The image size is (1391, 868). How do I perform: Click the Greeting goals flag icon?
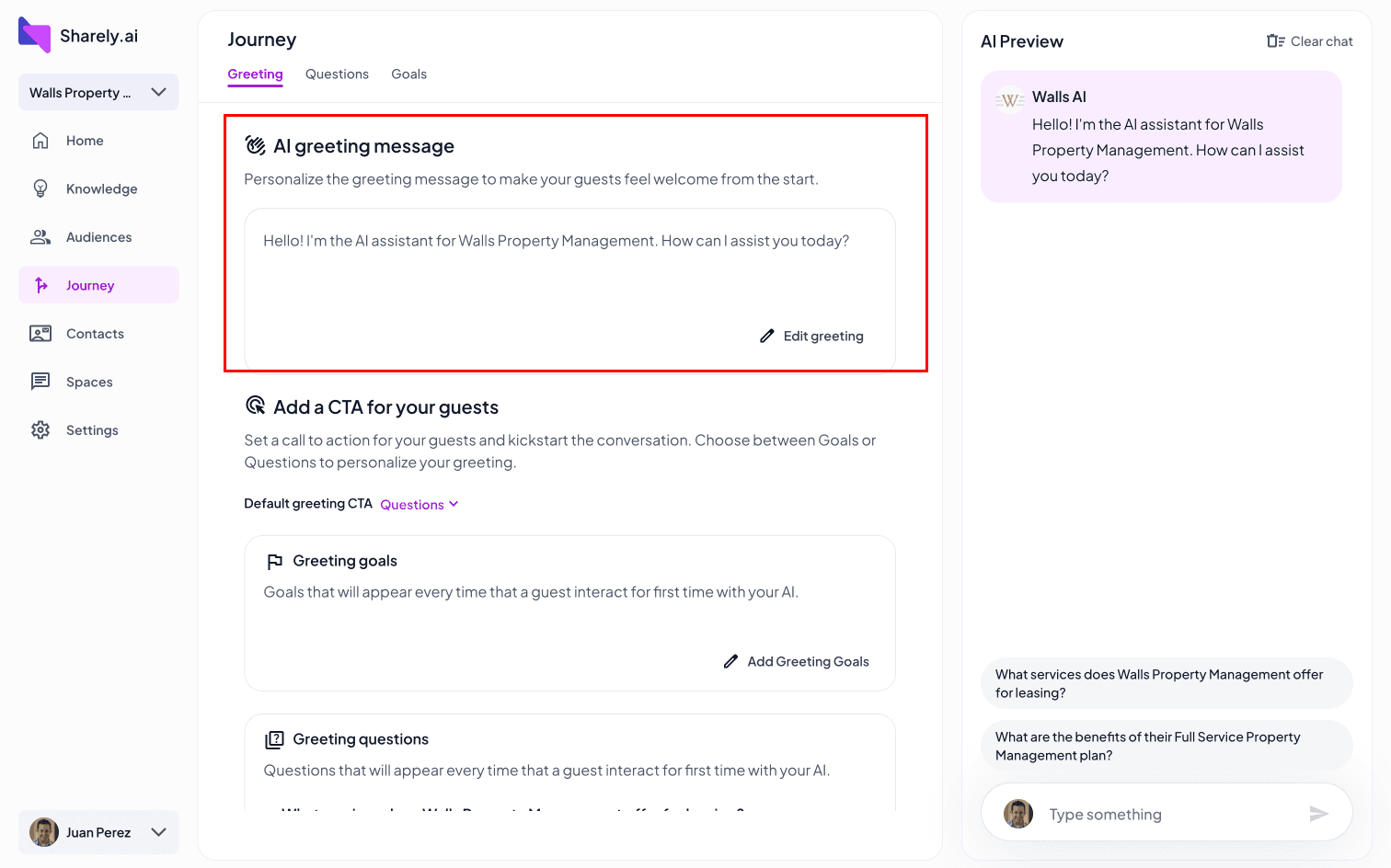274,561
